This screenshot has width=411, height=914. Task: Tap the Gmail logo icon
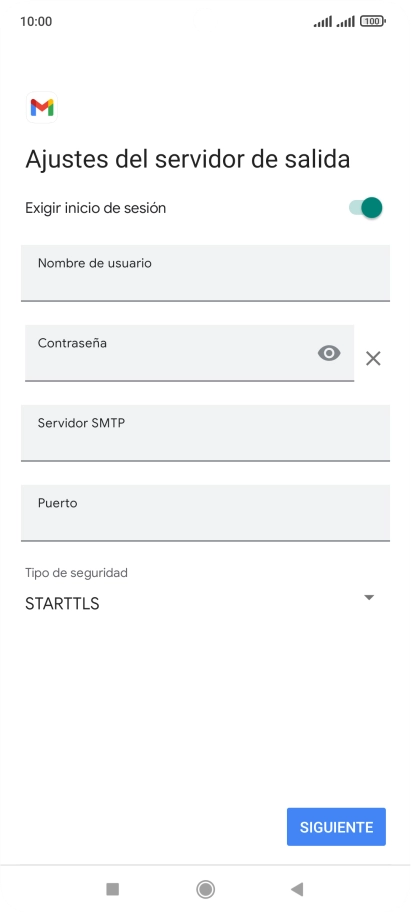(42, 107)
